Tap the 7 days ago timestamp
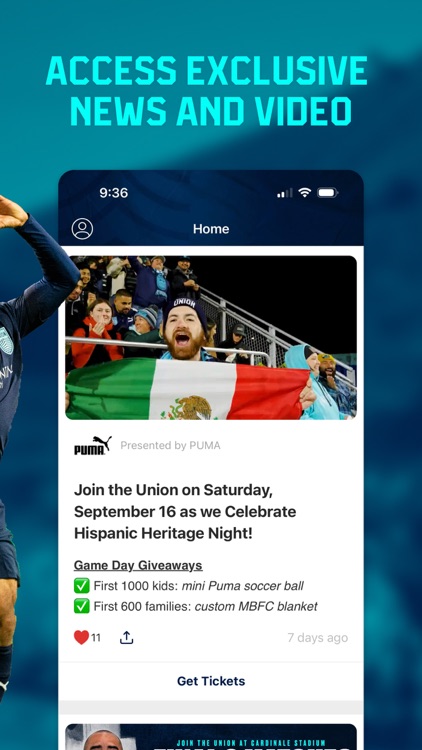Viewport: 422px width, 750px height. (x=318, y=638)
